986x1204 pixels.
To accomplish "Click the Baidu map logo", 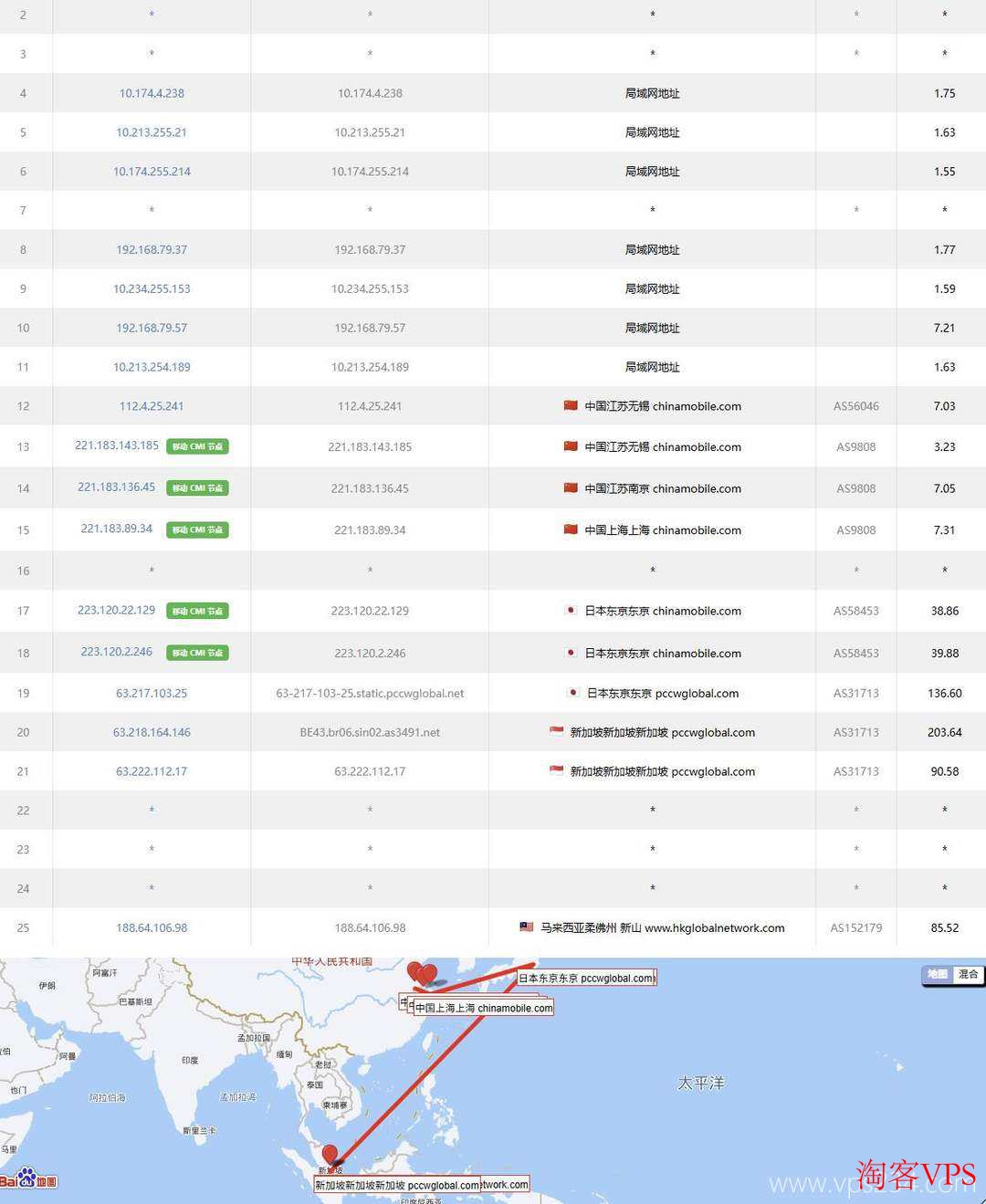I will click(29, 1178).
